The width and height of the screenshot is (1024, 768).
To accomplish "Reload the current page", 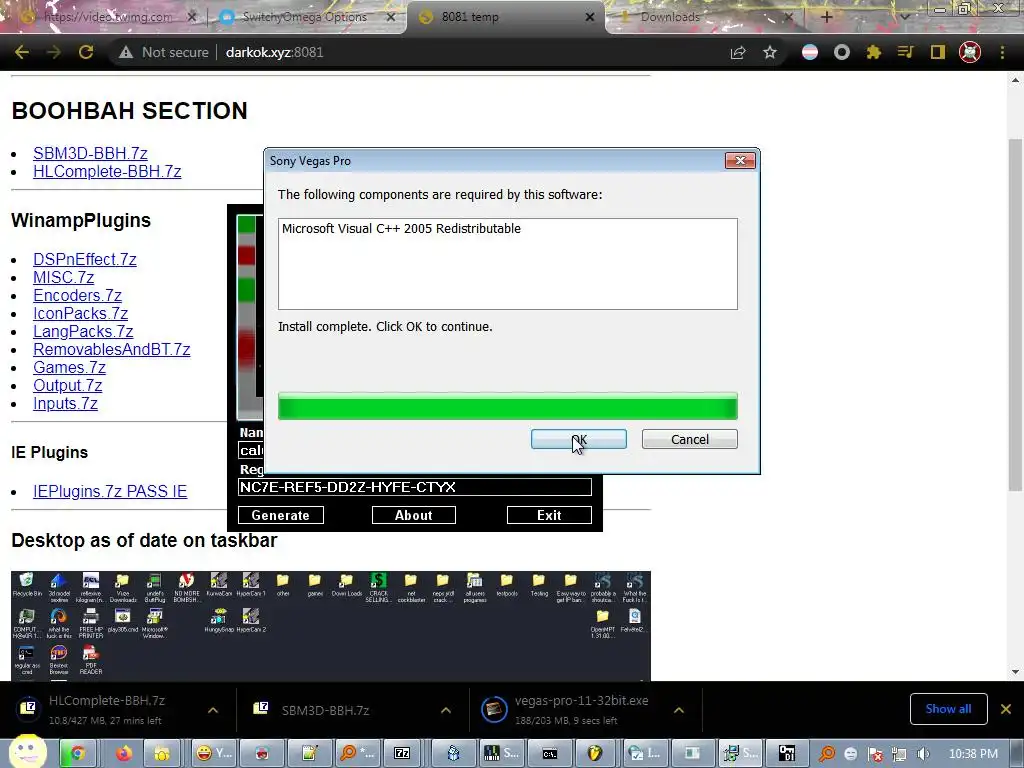I will (x=86, y=52).
